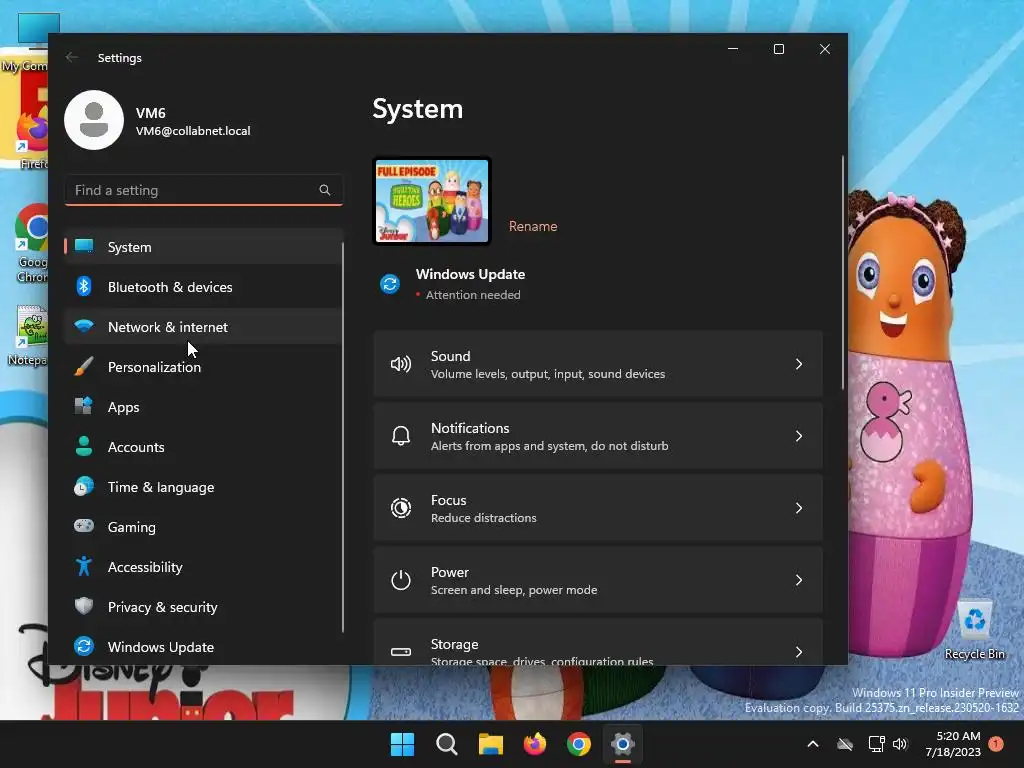Launch Chrome from taskbar
Screen dimensions: 1024x768
pos(579,744)
